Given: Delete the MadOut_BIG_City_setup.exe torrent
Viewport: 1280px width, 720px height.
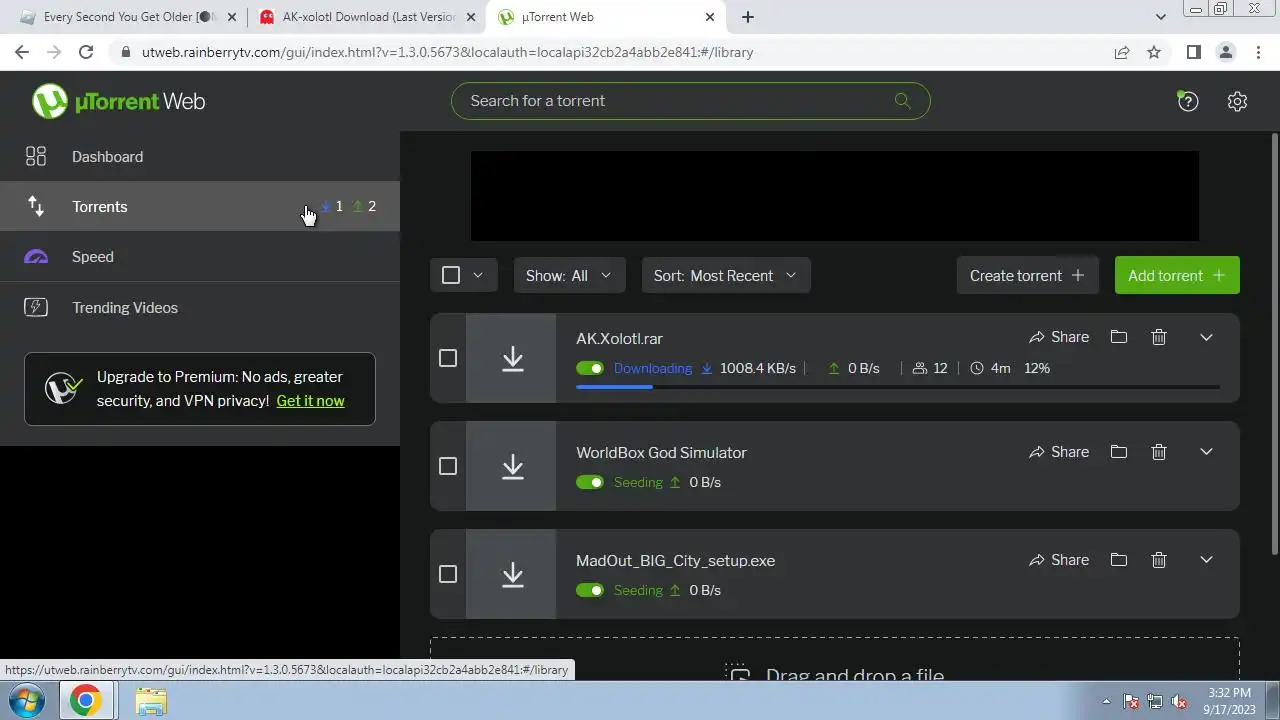Looking at the screenshot, I should [1159, 560].
